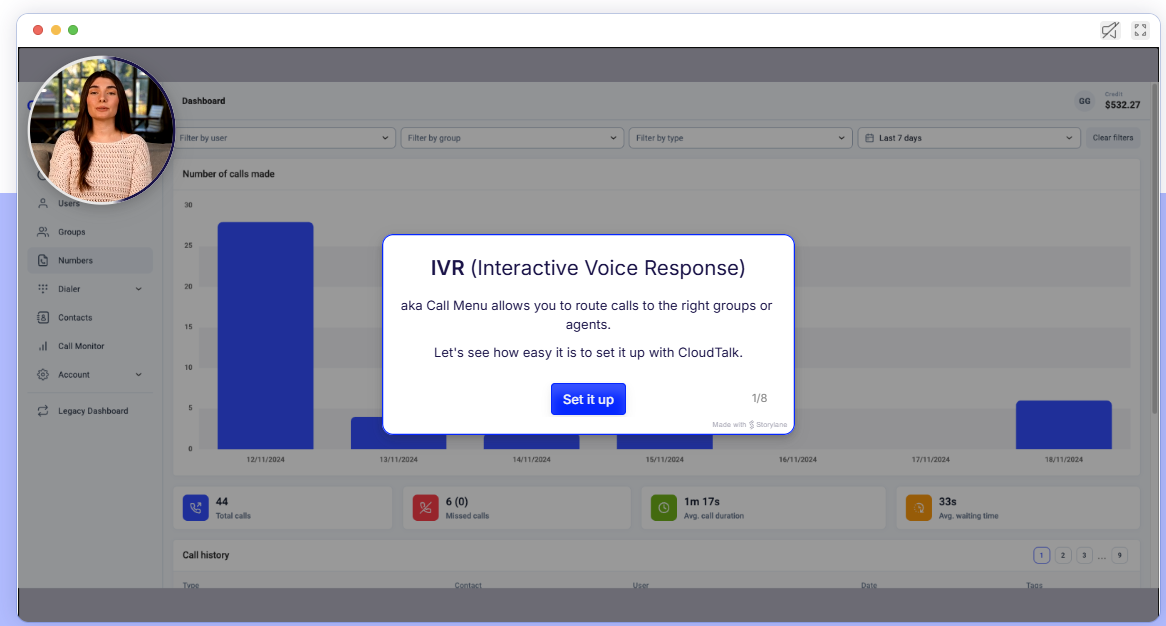Click the presenter video thumbnail
The image size is (1166, 626).
pyautogui.click(x=102, y=130)
